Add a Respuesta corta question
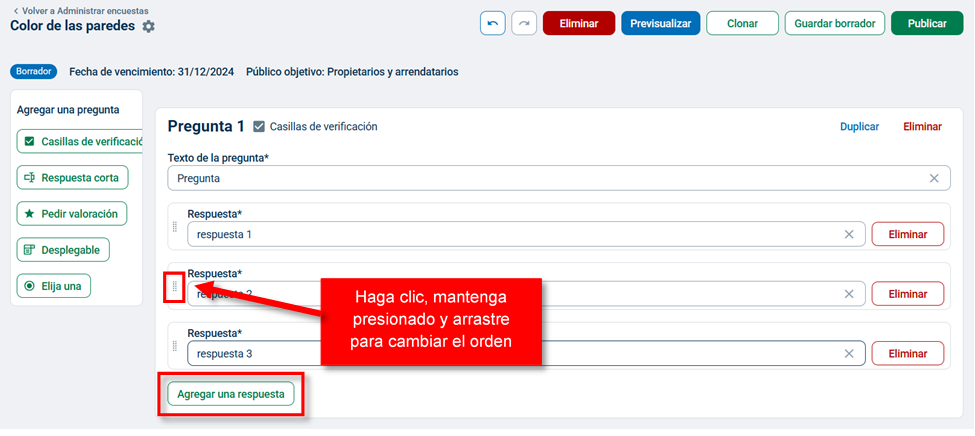This screenshot has width=975, height=436. [73, 177]
